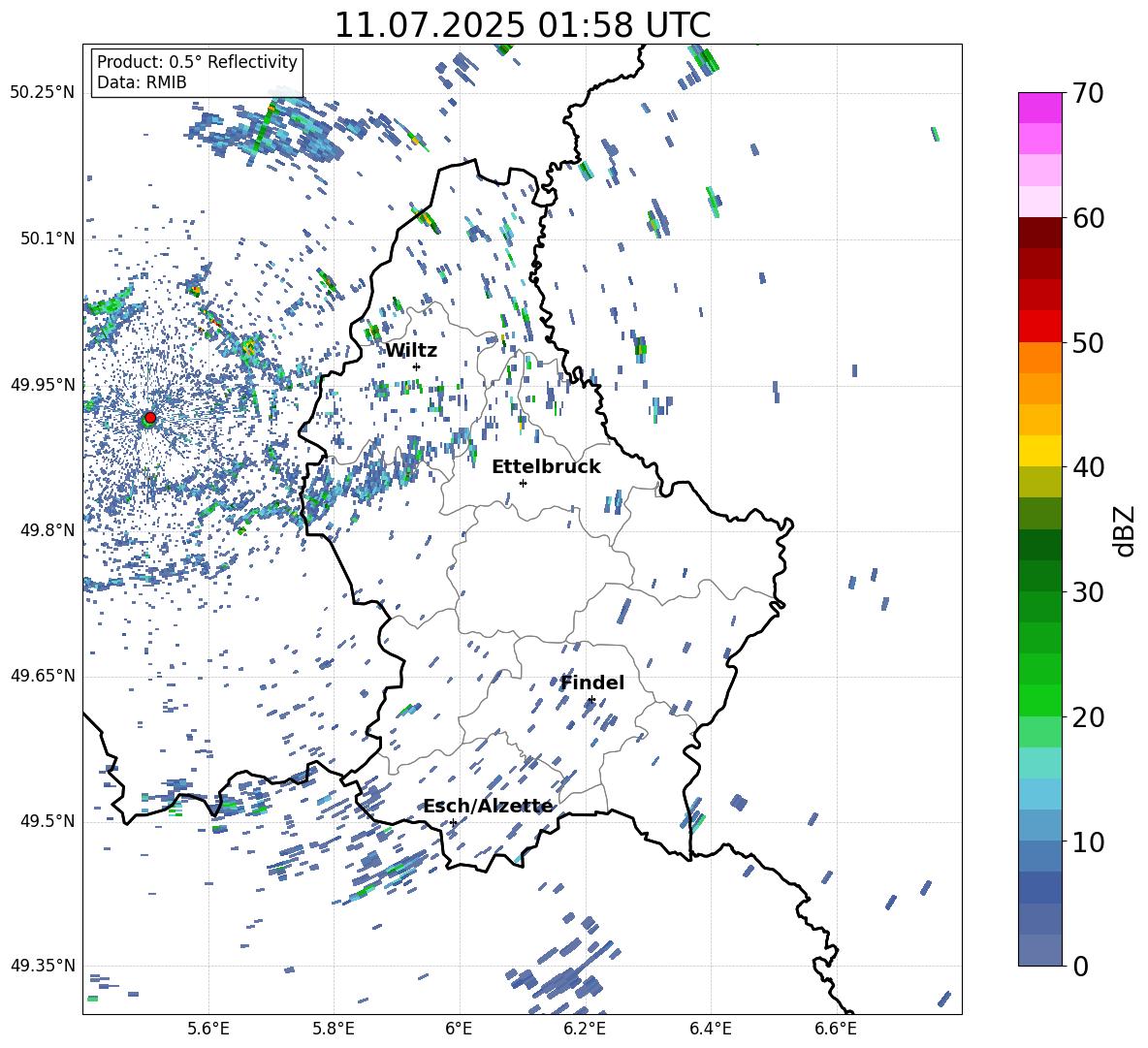
Task: Click the 49.8°N latitude label
Action: pos(48,530)
